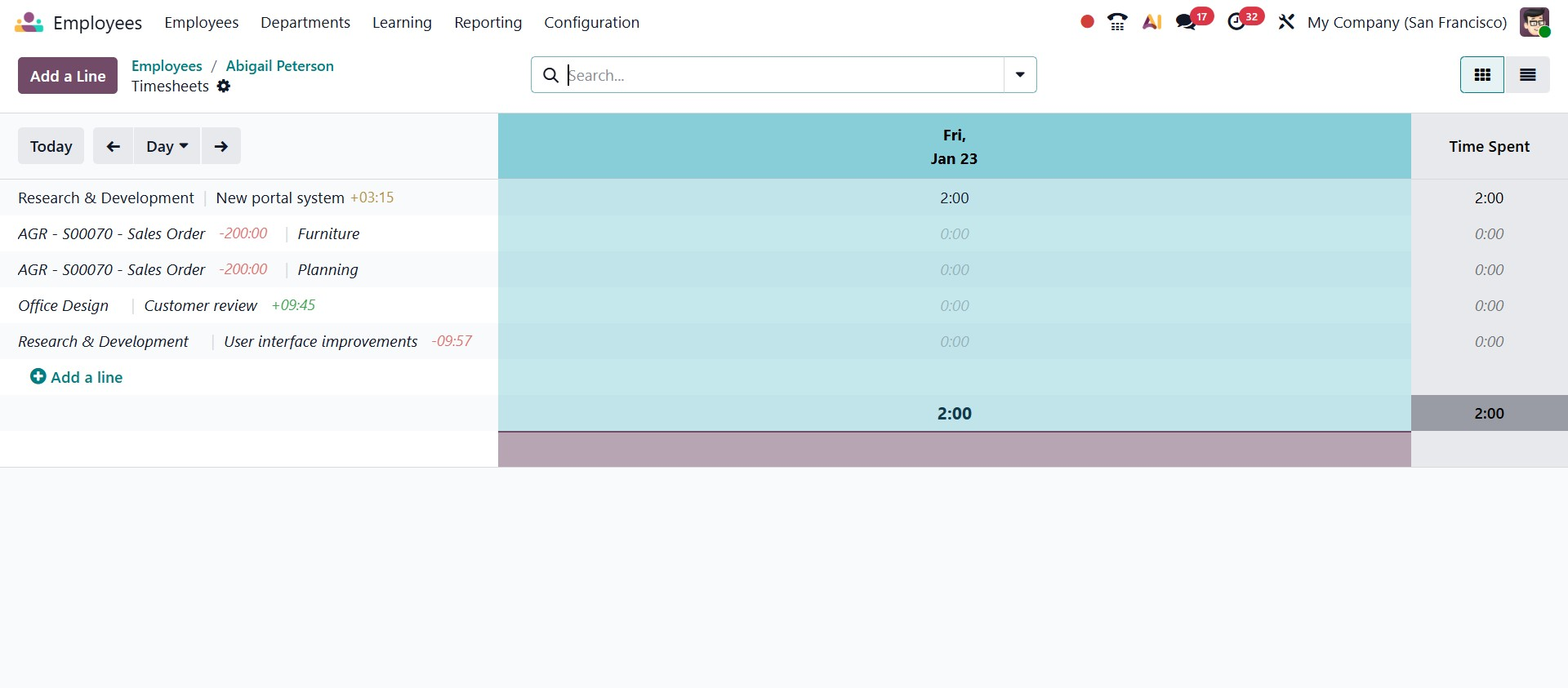Image resolution: width=1568 pixels, height=688 pixels.
Task: Select the User interface improvements task label
Action: pos(321,341)
